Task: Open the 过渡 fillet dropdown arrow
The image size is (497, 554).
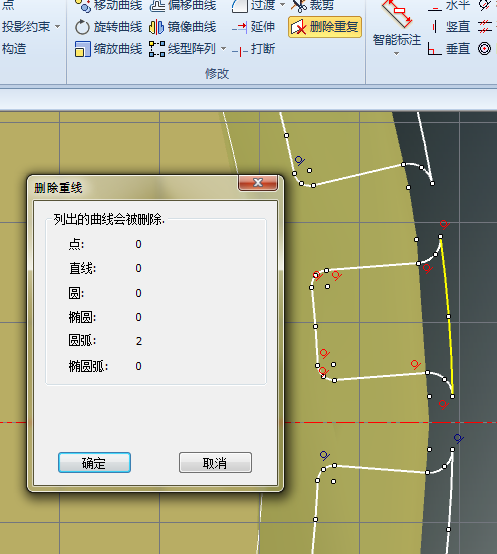Action: 282,5
